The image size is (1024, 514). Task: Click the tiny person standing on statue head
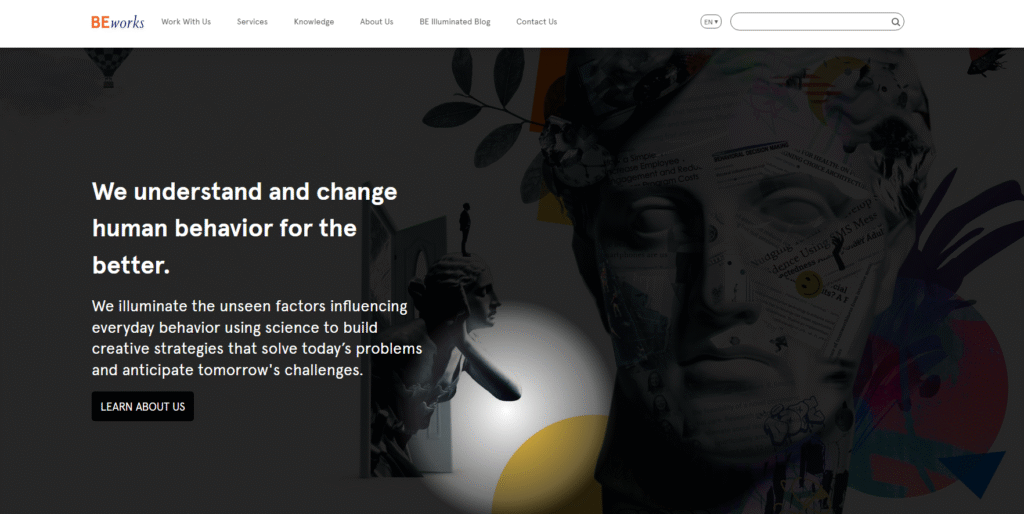tap(465, 229)
